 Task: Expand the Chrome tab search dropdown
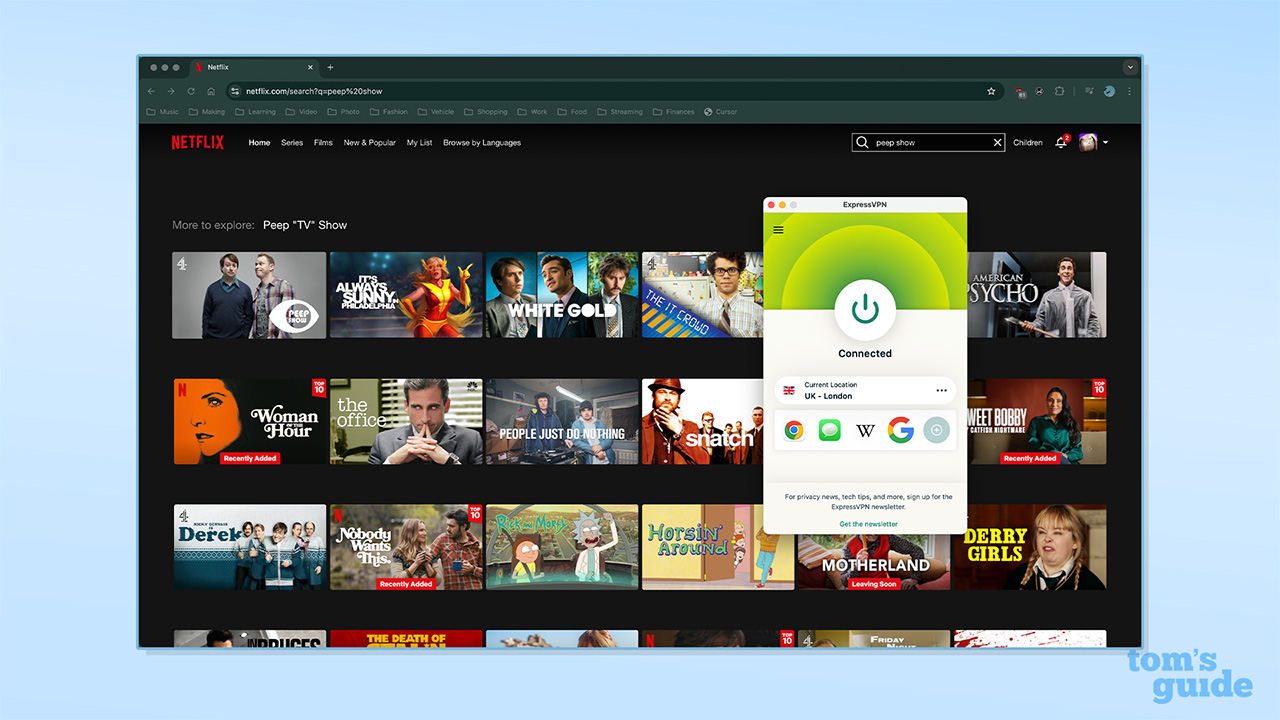pyautogui.click(x=1131, y=67)
